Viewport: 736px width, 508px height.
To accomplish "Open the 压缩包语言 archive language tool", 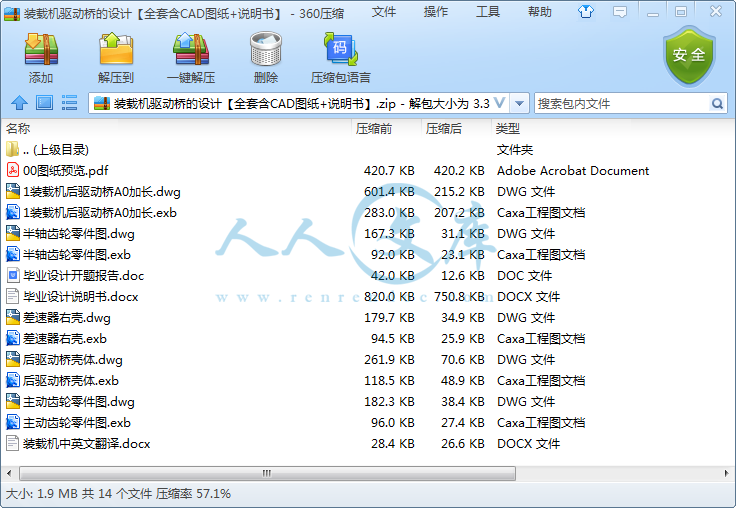I will [x=341, y=49].
